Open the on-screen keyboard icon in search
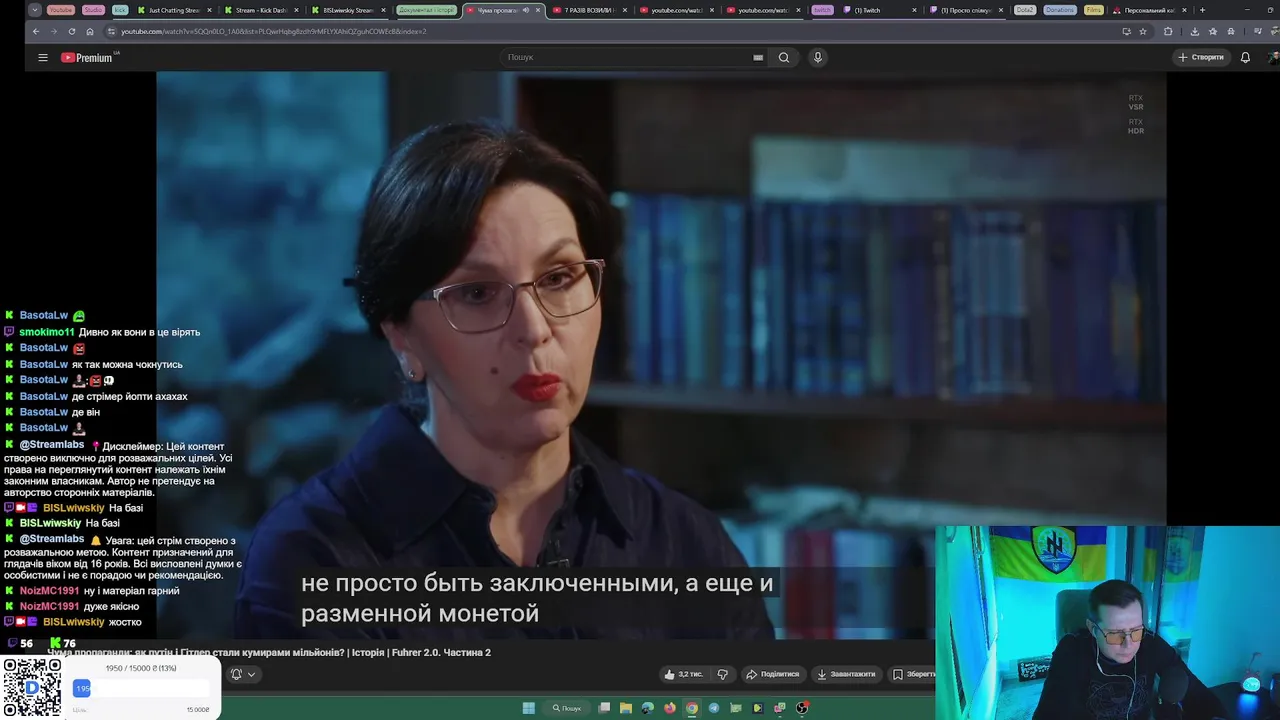This screenshot has height=720, width=1280. pos(758,58)
